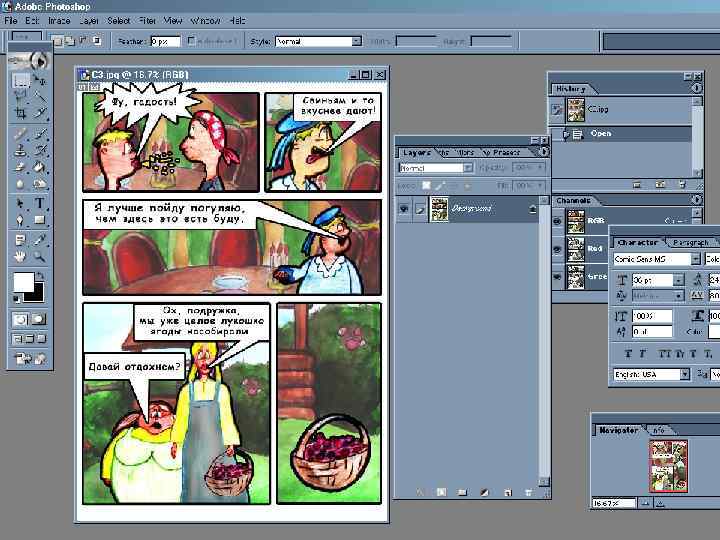
Task: Open the Comic Sans MS font dropdown
Action: click(x=695, y=259)
